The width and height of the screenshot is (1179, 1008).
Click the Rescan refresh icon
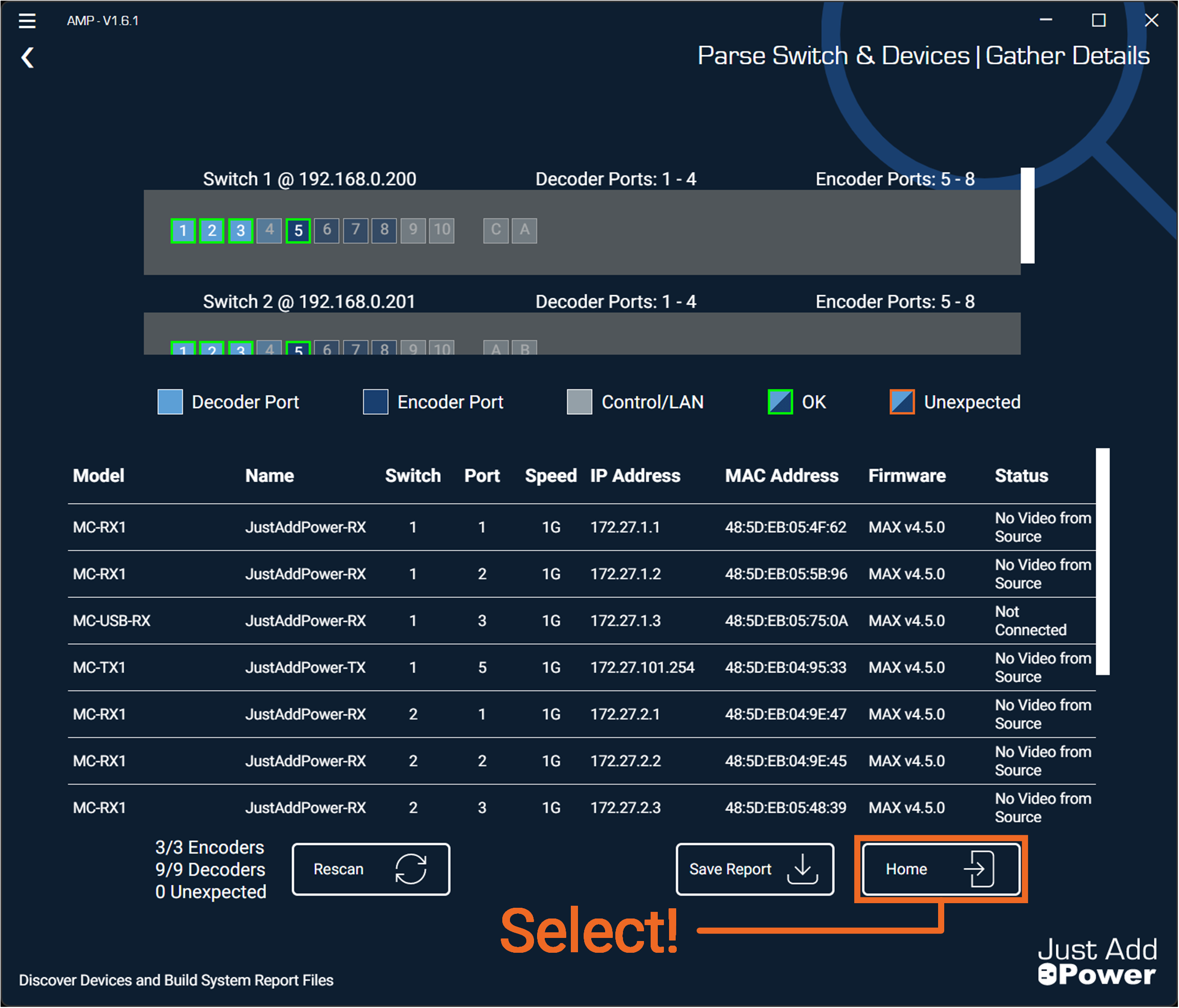click(410, 868)
